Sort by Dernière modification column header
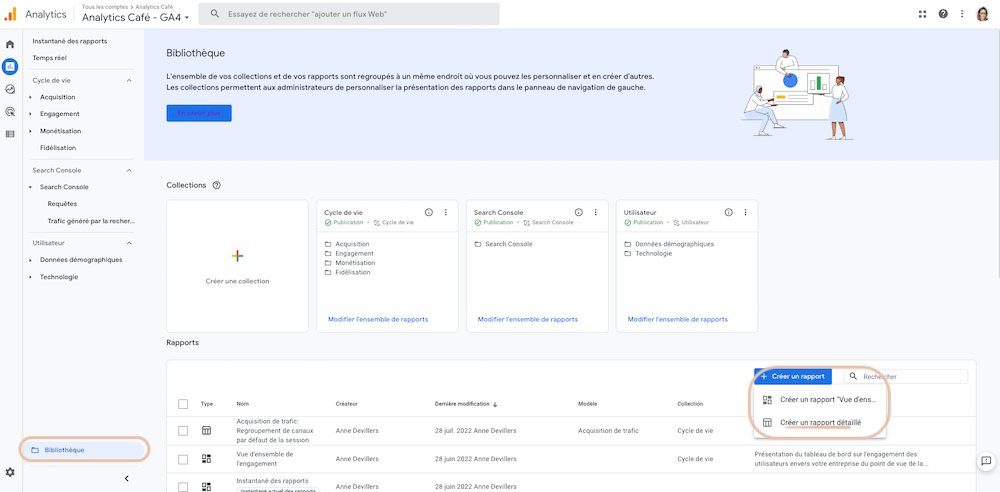1000x492 pixels. pyautogui.click(x=466, y=404)
